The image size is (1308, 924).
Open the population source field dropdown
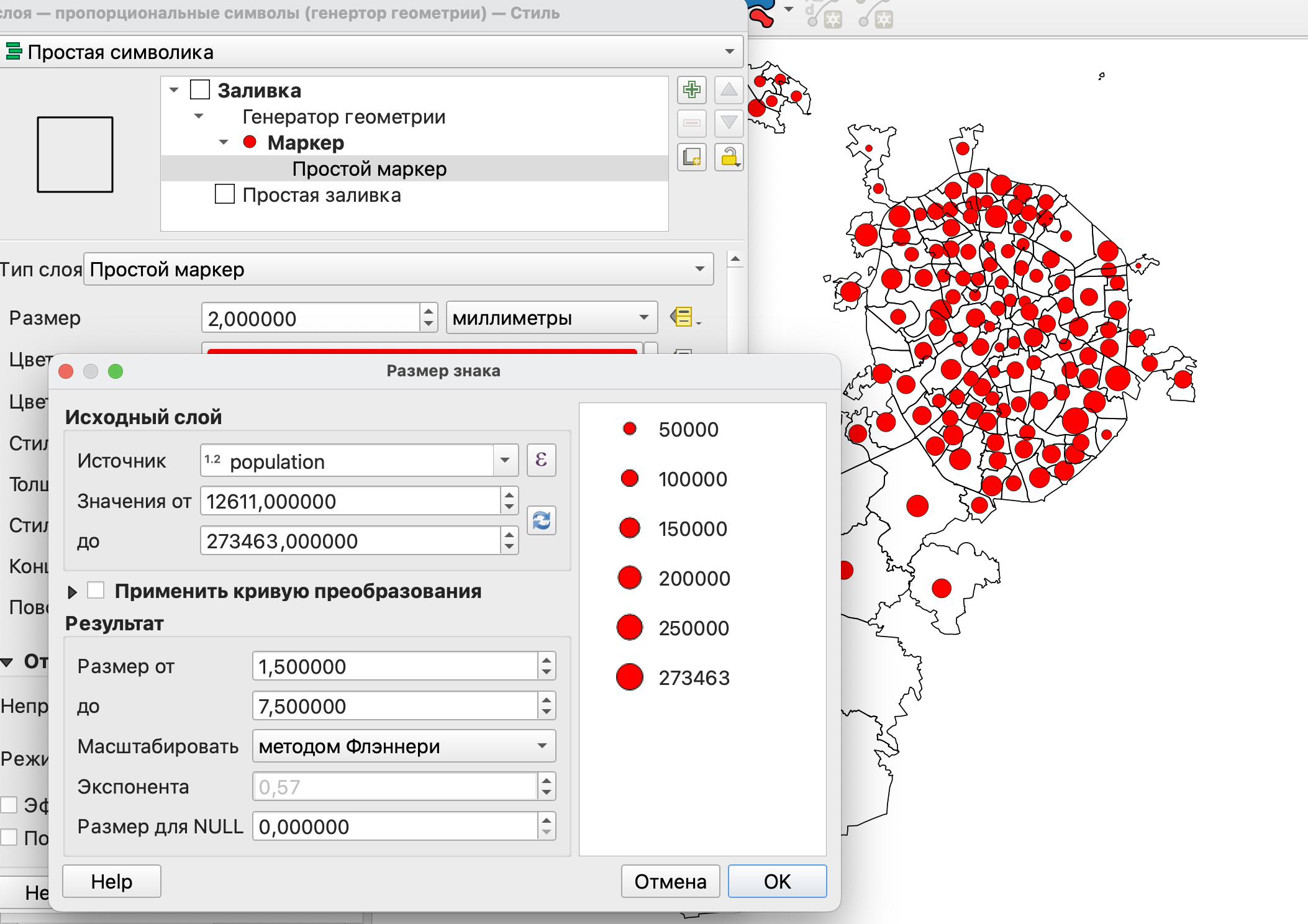pos(505,461)
